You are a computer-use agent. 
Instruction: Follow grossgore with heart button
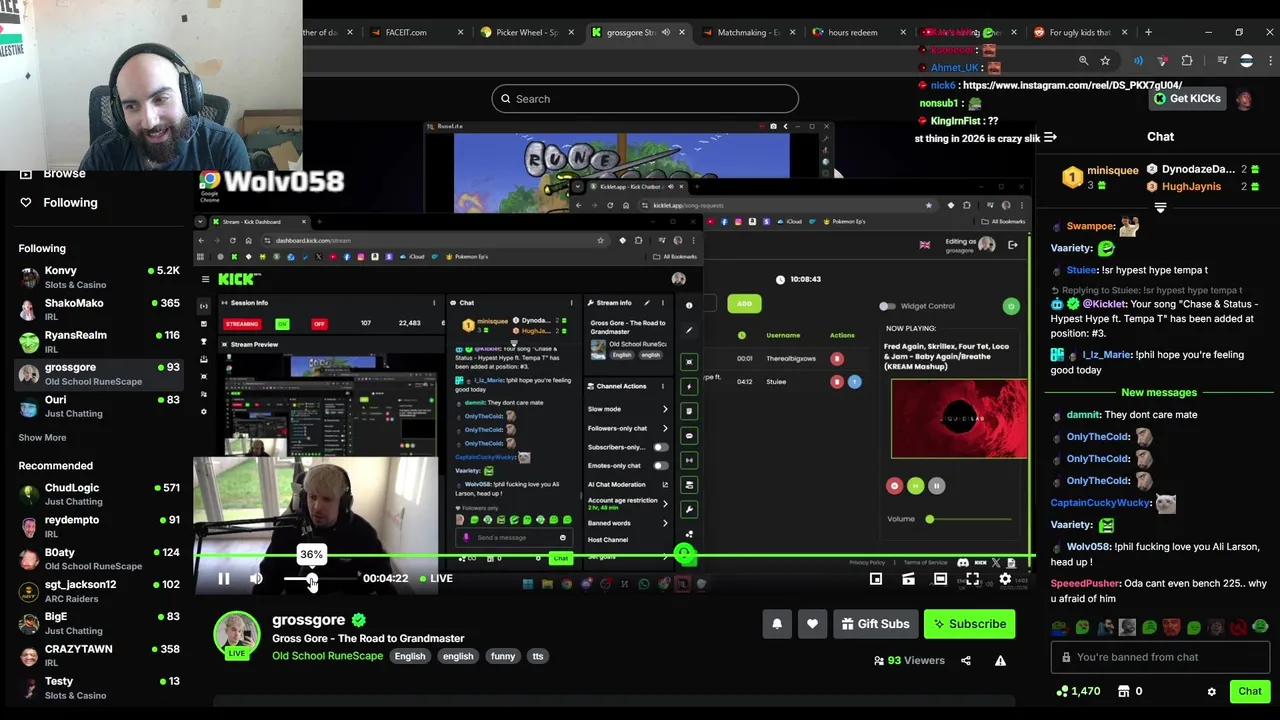pyautogui.click(x=812, y=624)
